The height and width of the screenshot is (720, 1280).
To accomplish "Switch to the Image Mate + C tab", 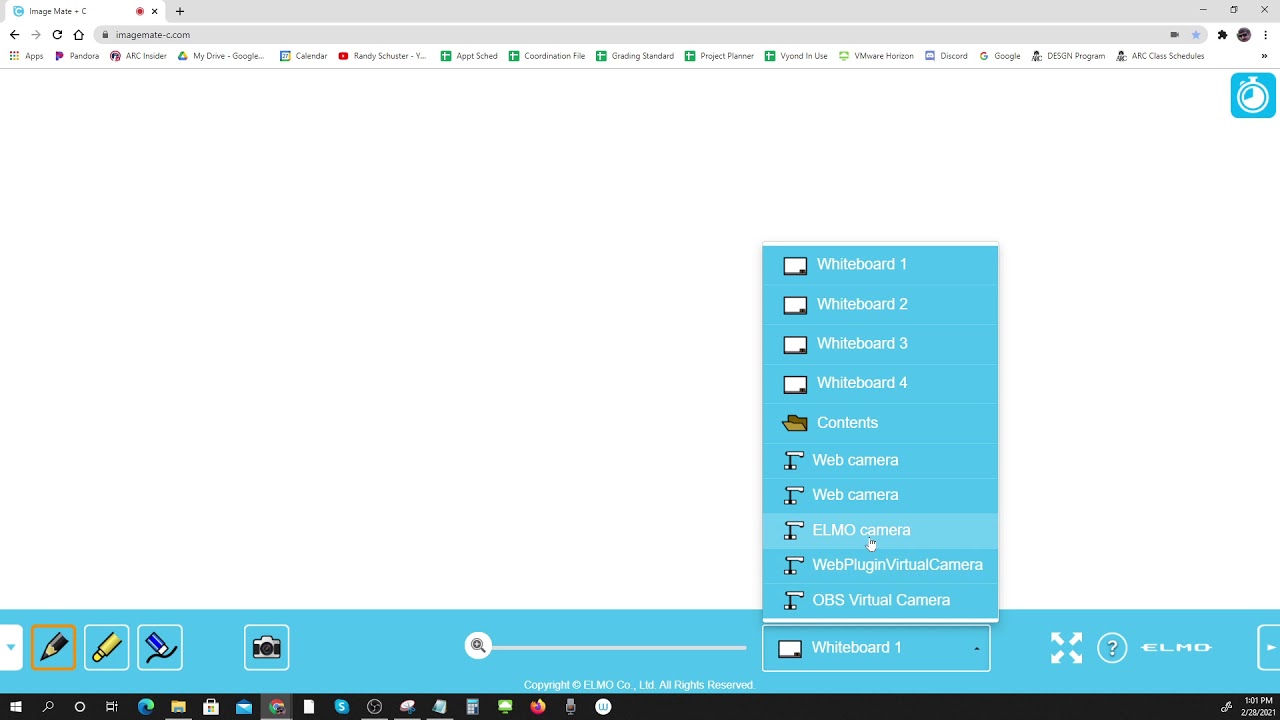I will [84, 11].
